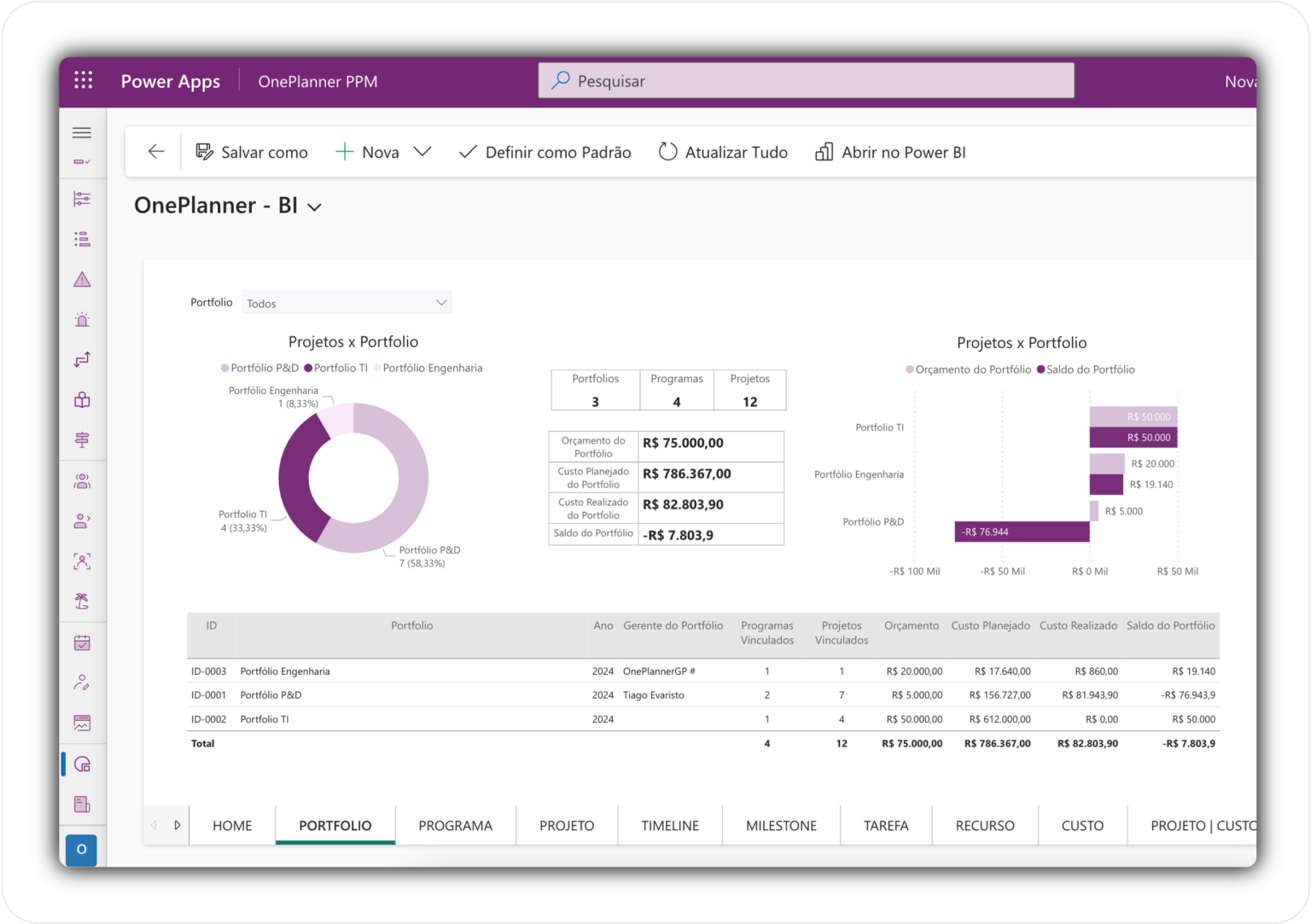The height and width of the screenshot is (924, 1311).
Task: Open the Portfolio Todos dropdown
Action: click(x=347, y=302)
